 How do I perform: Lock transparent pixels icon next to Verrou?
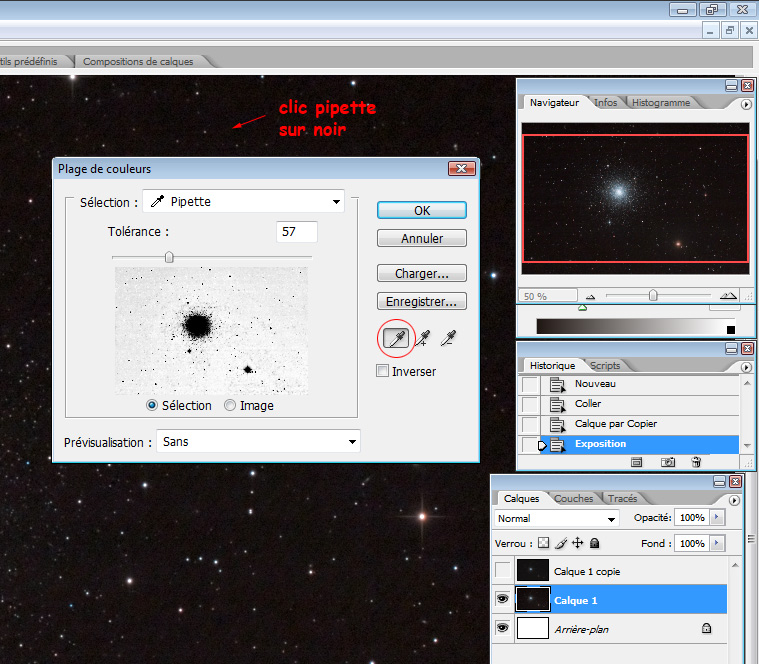(x=544, y=543)
